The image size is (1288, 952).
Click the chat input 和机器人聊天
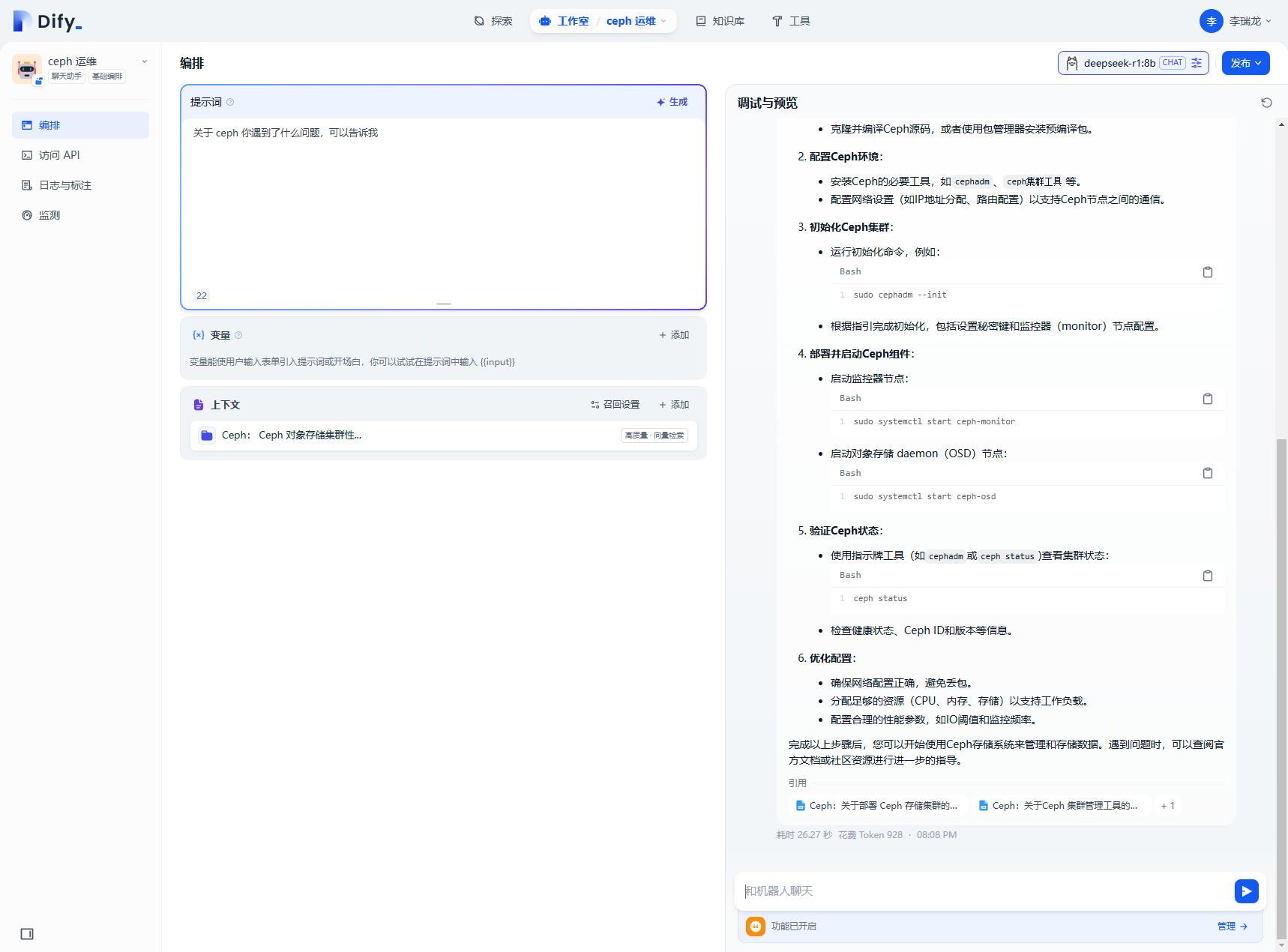(984, 891)
